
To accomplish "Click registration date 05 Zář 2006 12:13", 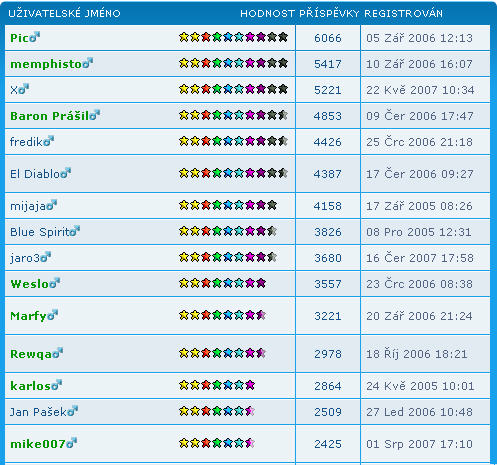I will pos(419,38).
